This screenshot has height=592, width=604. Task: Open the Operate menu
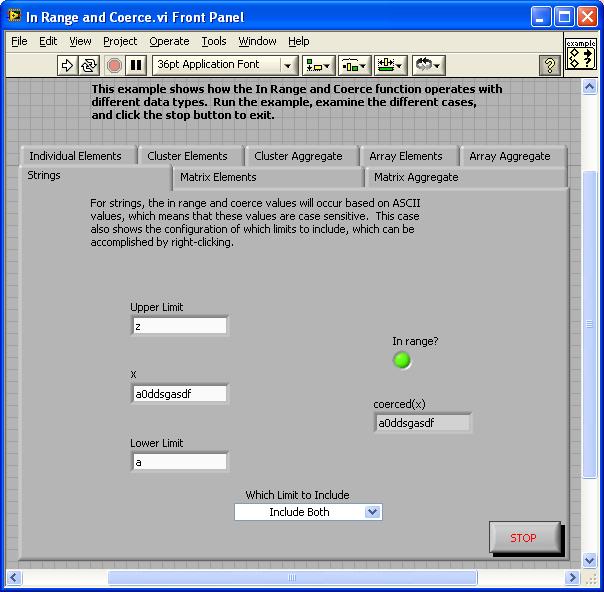(169, 41)
